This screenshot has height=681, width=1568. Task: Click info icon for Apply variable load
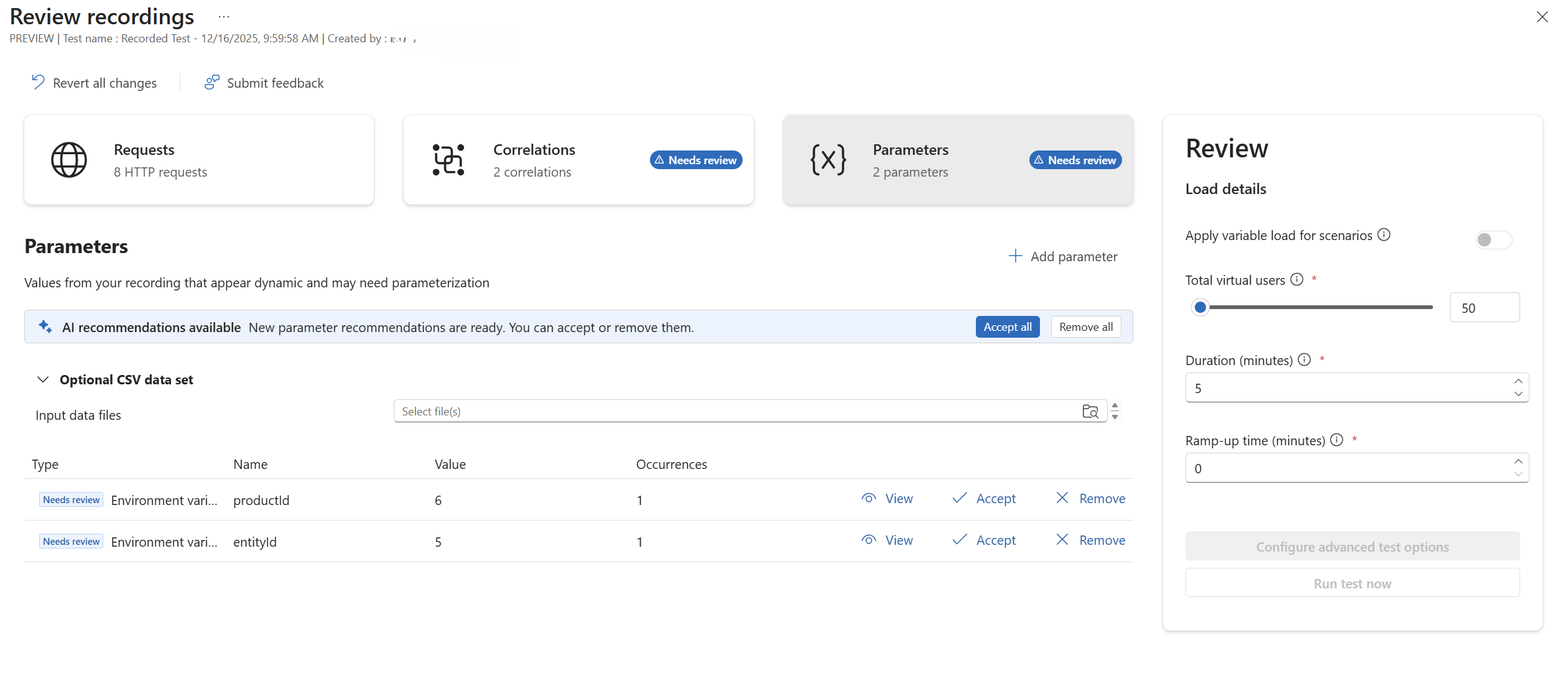pos(1384,234)
